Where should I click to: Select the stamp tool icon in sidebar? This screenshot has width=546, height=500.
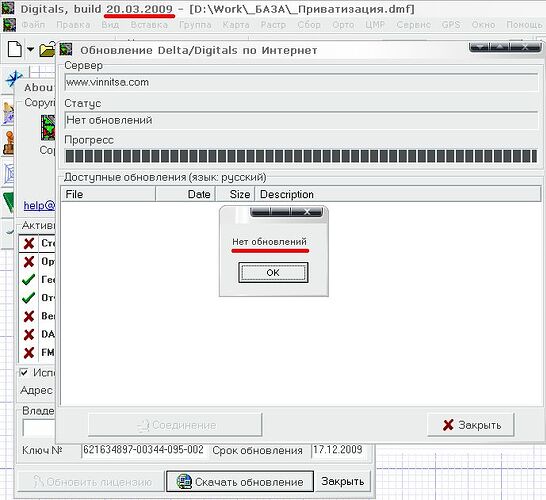point(8,143)
